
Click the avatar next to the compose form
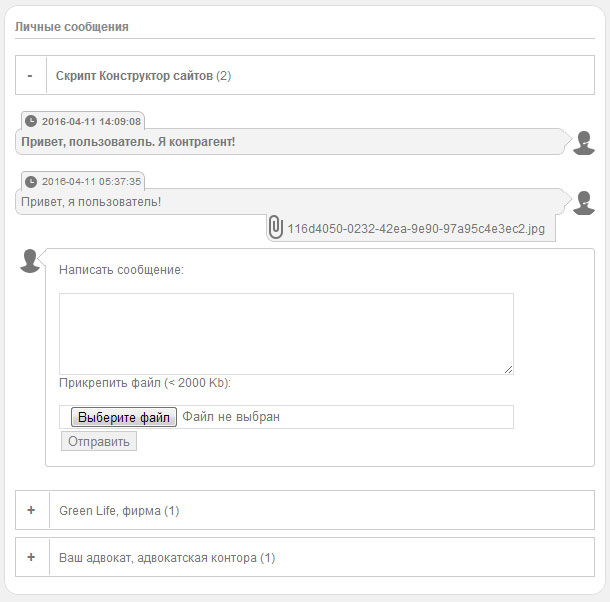coord(31,260)
